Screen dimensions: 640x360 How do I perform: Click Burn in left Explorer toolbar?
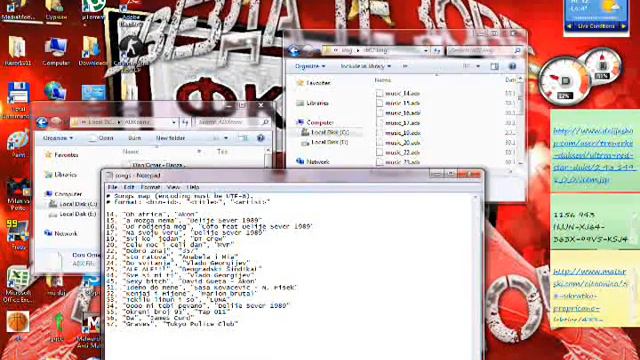point(134,138)
